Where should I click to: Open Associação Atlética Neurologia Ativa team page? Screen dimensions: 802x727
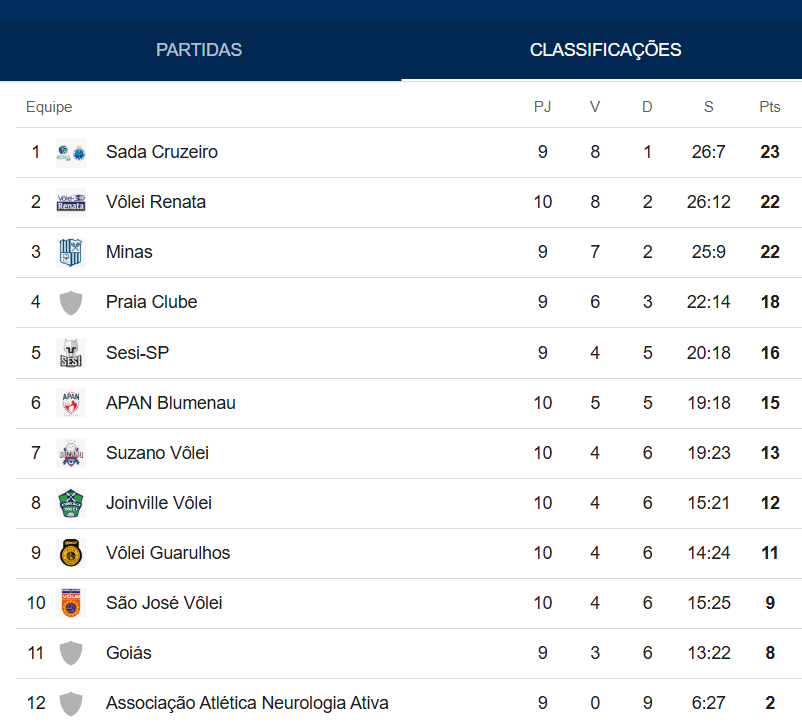coord(247,703)
